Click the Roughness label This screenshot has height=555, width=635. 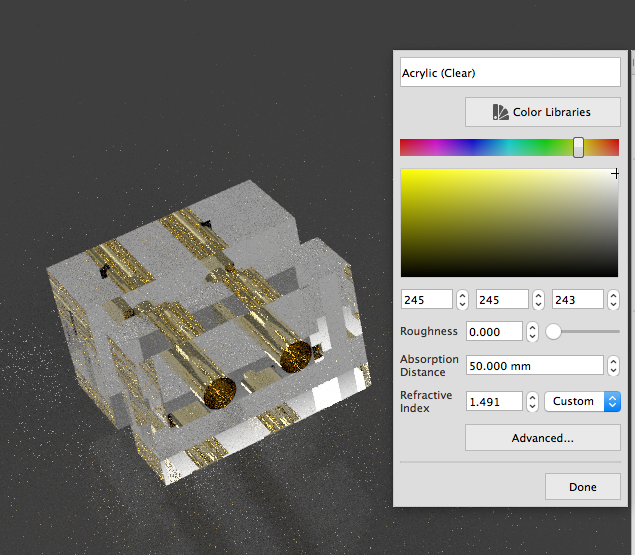coord(429,331)
